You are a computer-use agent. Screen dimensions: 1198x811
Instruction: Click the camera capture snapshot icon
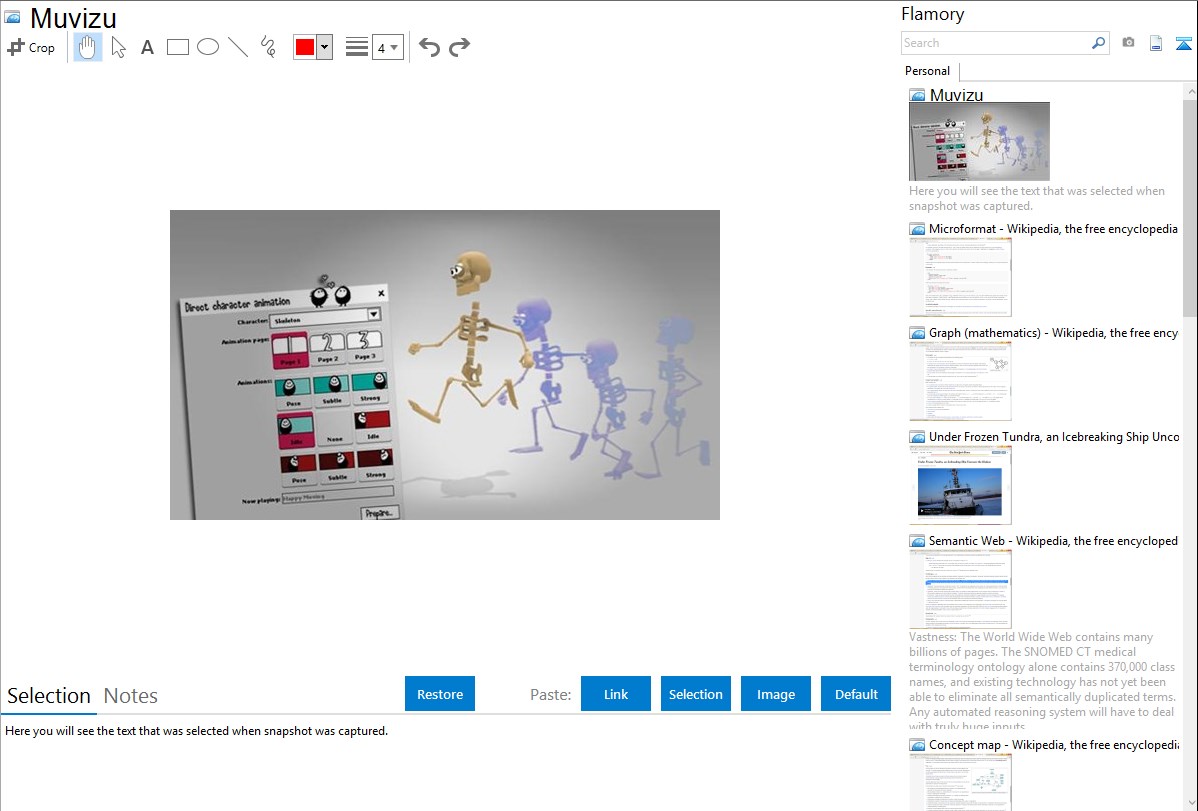1128,43
